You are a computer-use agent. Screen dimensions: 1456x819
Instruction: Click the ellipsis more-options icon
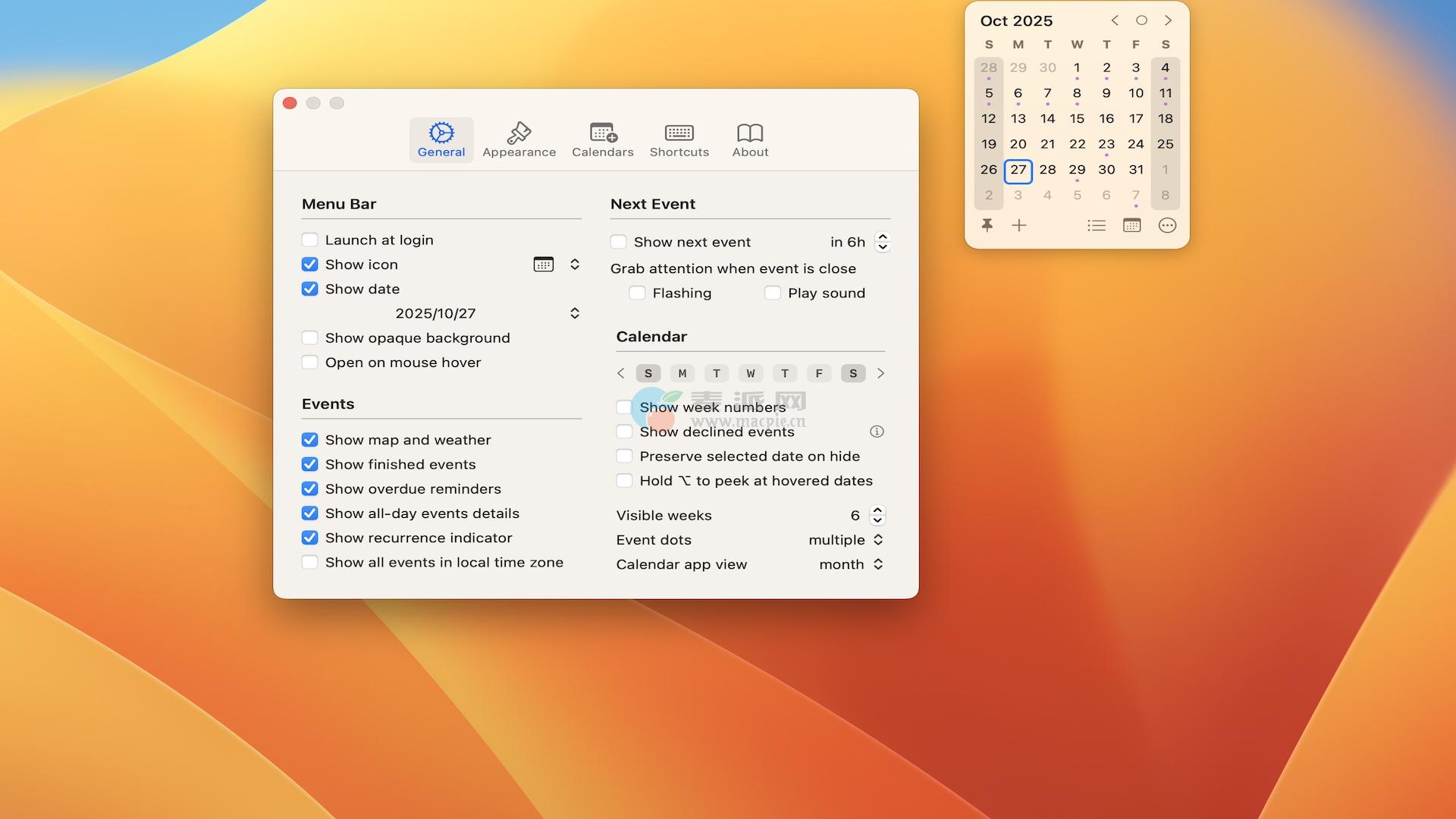click(1167, 225)
